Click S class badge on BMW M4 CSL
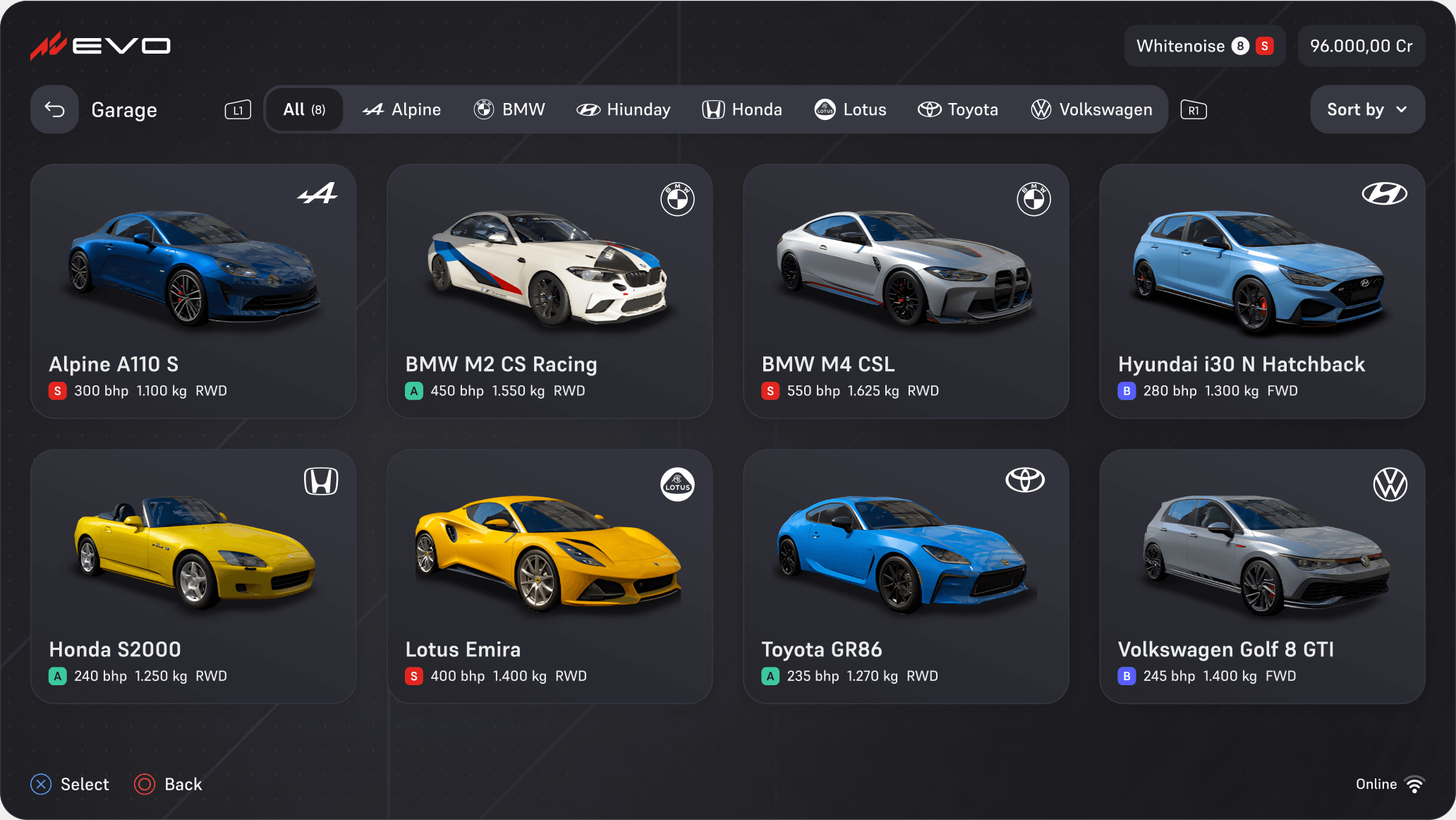The image size is (1456, 820). coord(770,391)
